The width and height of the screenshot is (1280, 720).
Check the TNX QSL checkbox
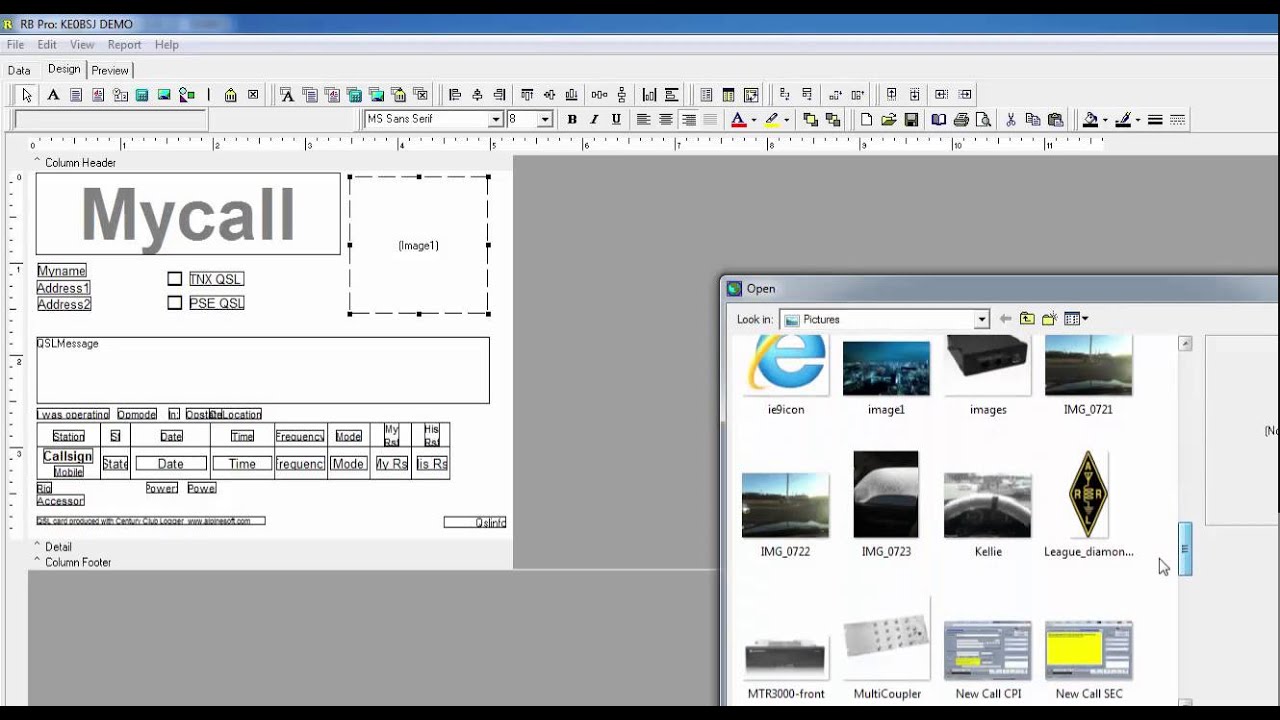pyautogui.click(x=175, y=279)
